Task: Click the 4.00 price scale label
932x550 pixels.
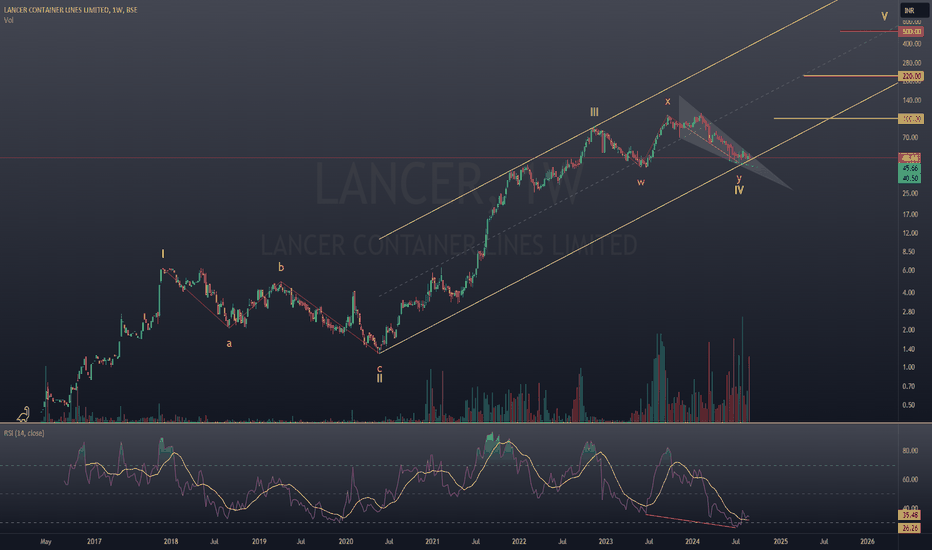Action: point(909,293)
